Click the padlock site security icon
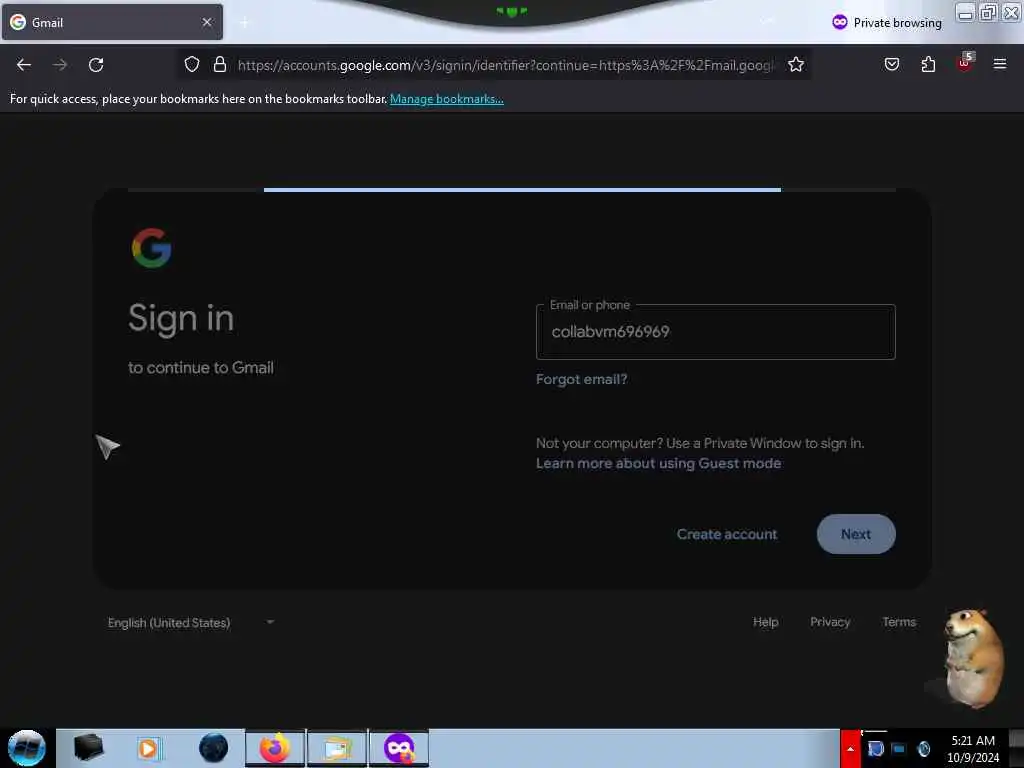This screenshot has height=768, width=1024. click(x=220, y=64)
